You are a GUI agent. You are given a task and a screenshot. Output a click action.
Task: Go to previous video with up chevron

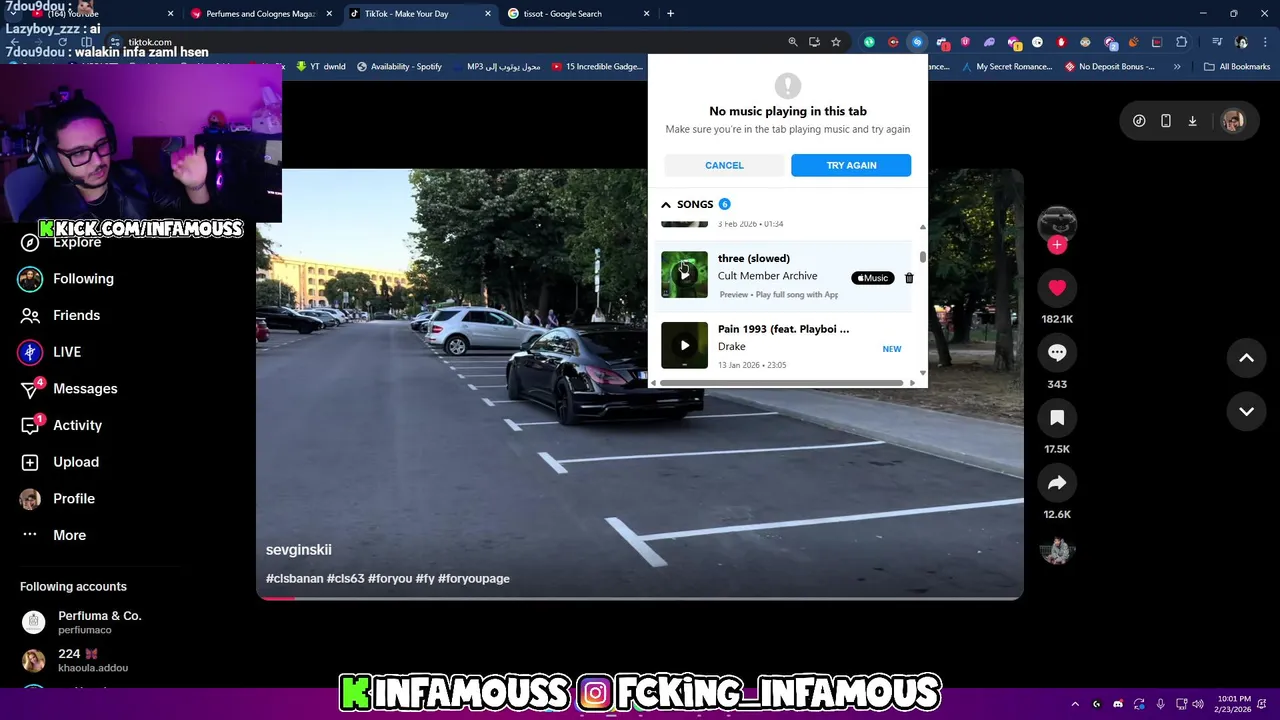click(x=1246, y=358)
